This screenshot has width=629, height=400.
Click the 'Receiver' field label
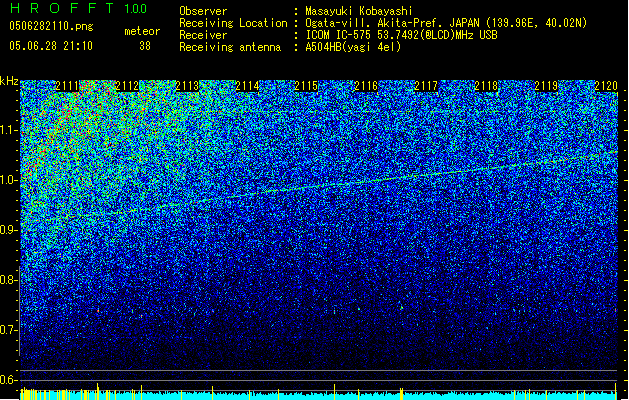(x=203, y=35)
